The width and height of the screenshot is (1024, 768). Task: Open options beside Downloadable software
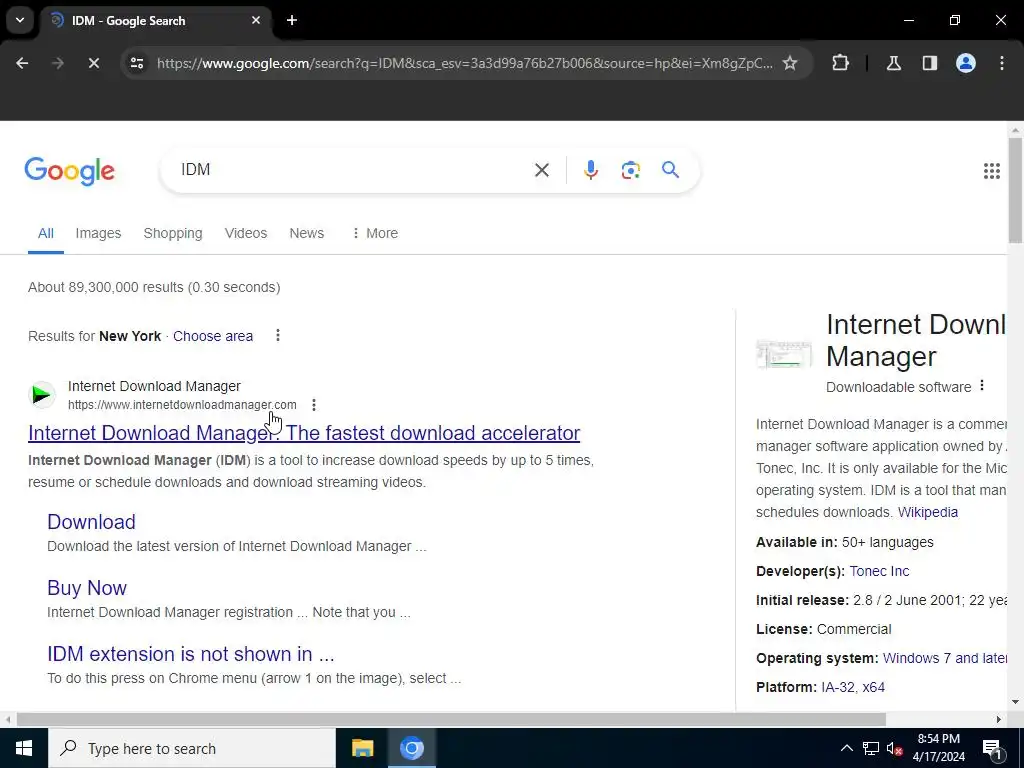[x=982, y=386]
